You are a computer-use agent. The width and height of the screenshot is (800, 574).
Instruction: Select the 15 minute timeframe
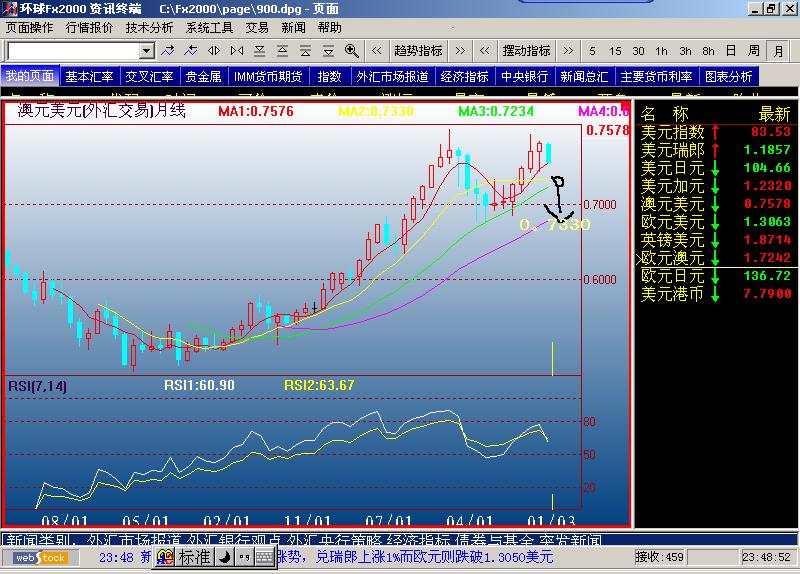(615, 51)
